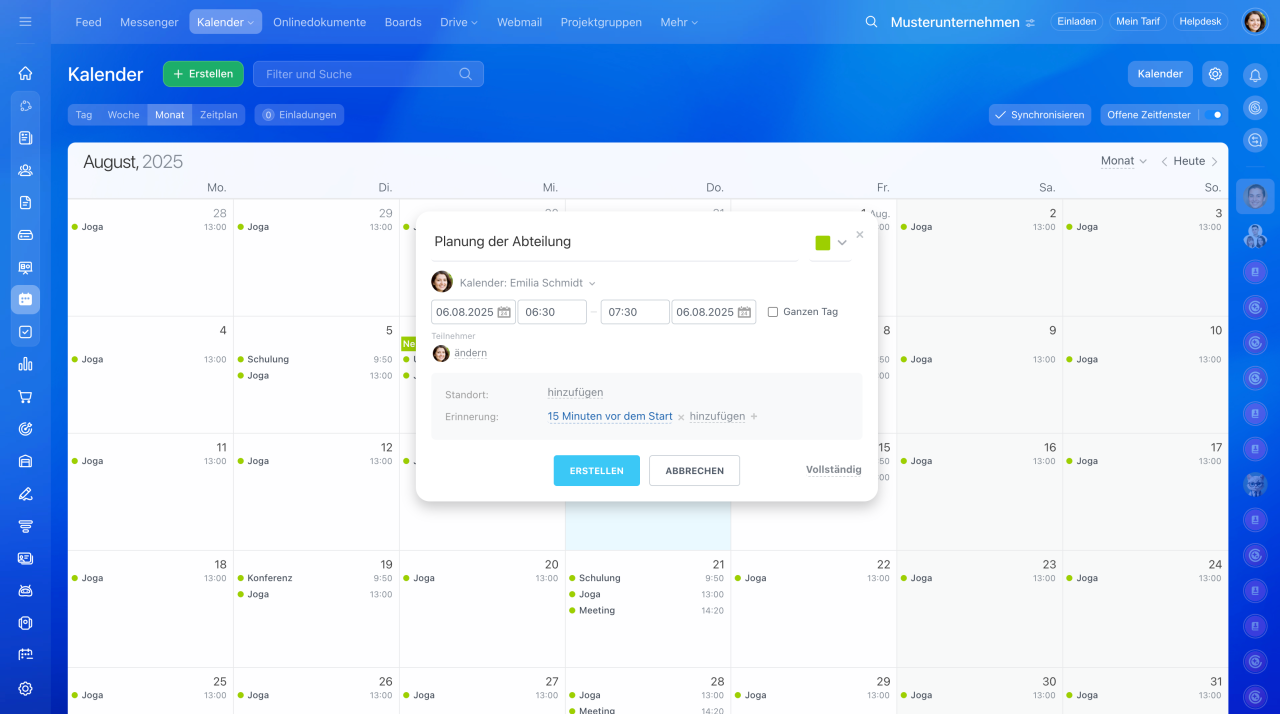Close the event creation popup
1280x714 pixels.
click(x=860, y=235)
